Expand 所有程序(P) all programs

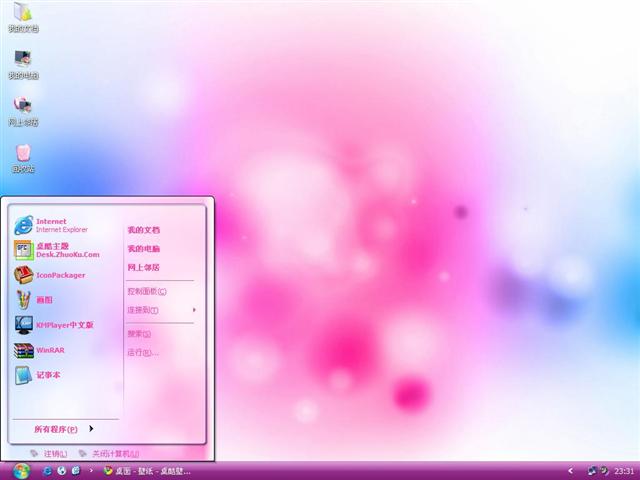click(64, 429)
